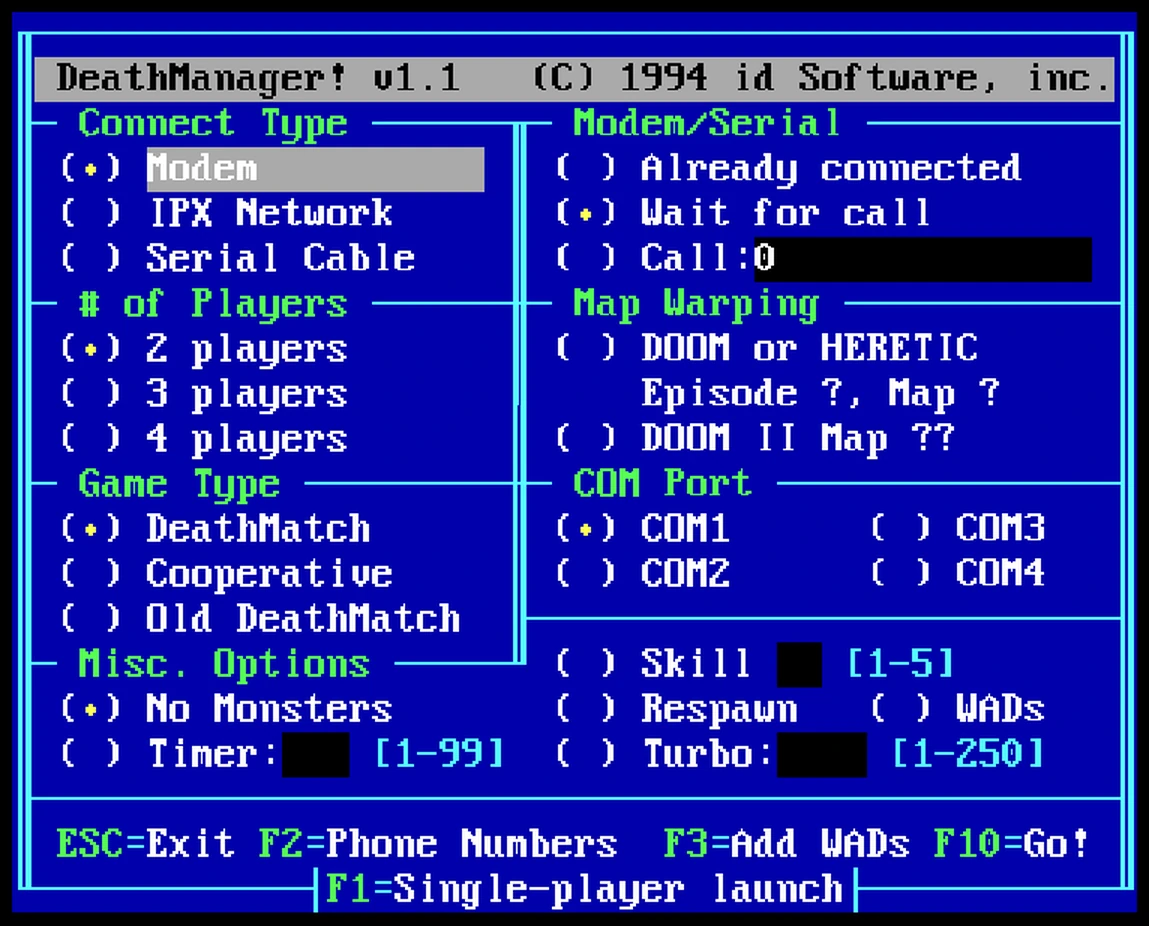Click the Skill level field
This screenshot has width=1149, height=926.
click(799, 664)
